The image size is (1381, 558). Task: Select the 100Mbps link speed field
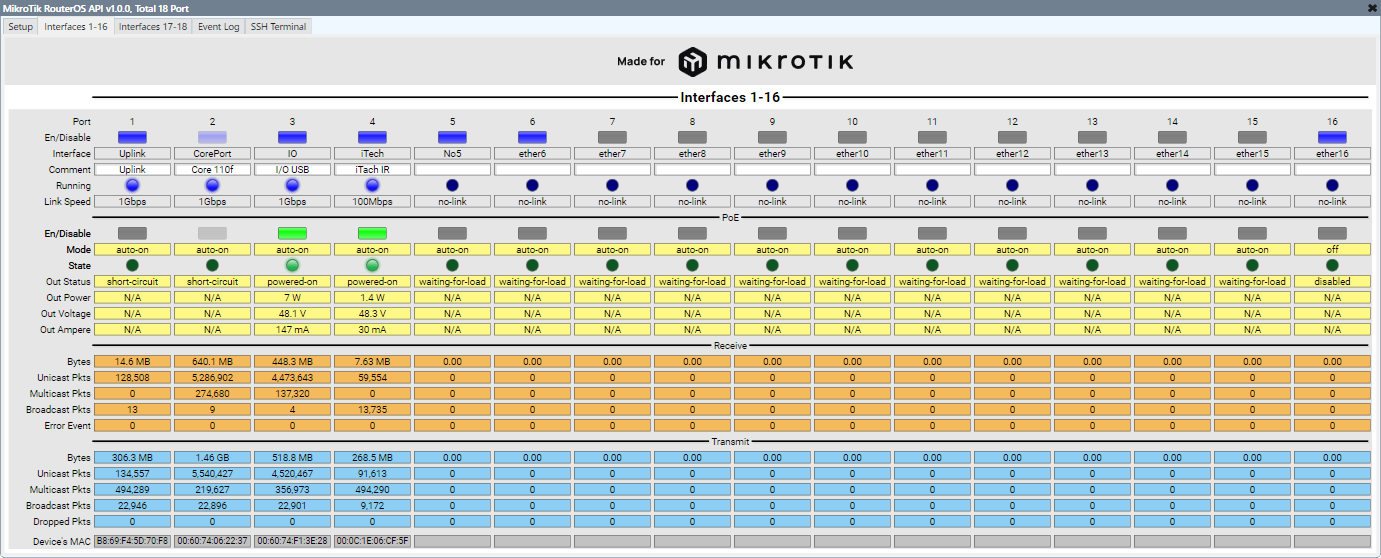[x=372, y=202]
